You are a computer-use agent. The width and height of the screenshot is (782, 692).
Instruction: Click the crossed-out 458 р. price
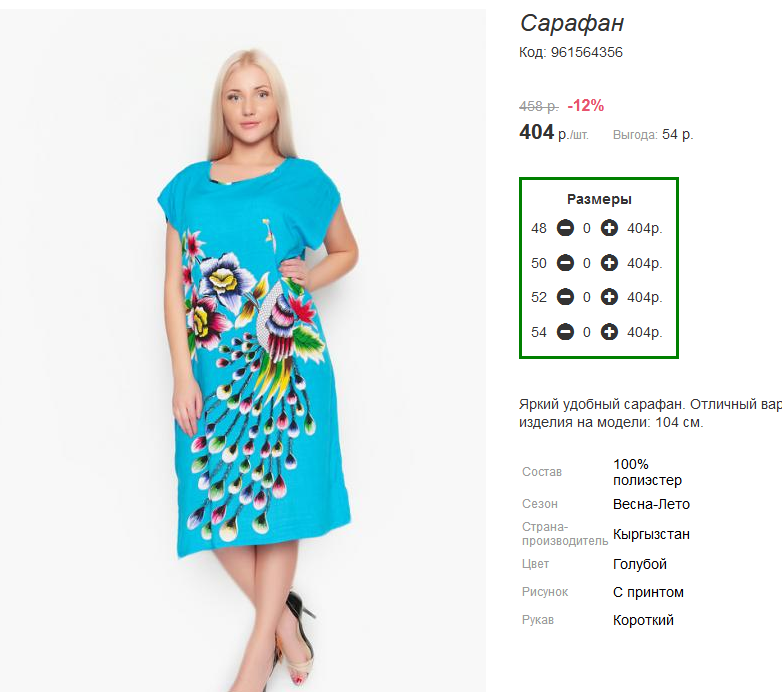coord(539,106)
